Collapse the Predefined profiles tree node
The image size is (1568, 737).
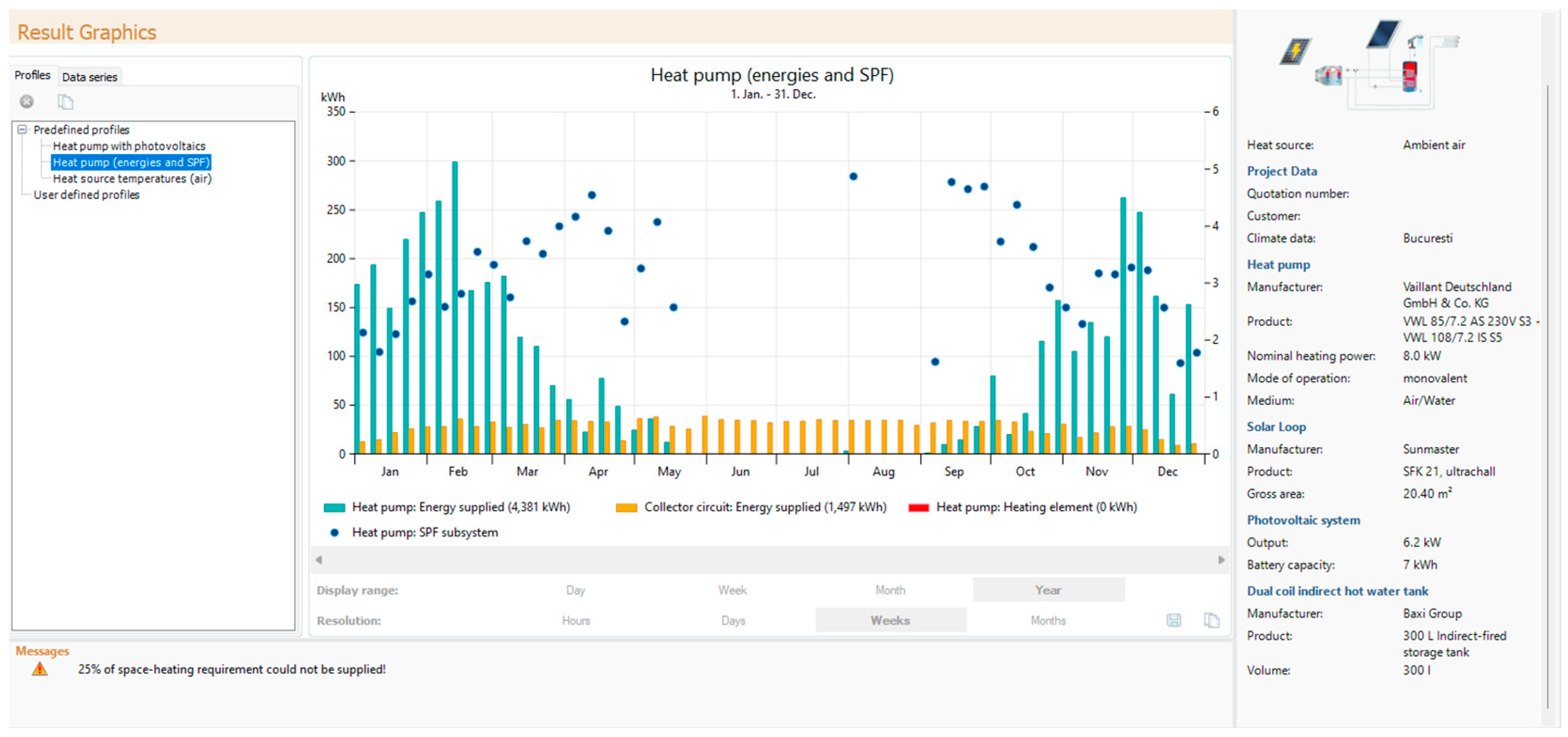(23, 129)
